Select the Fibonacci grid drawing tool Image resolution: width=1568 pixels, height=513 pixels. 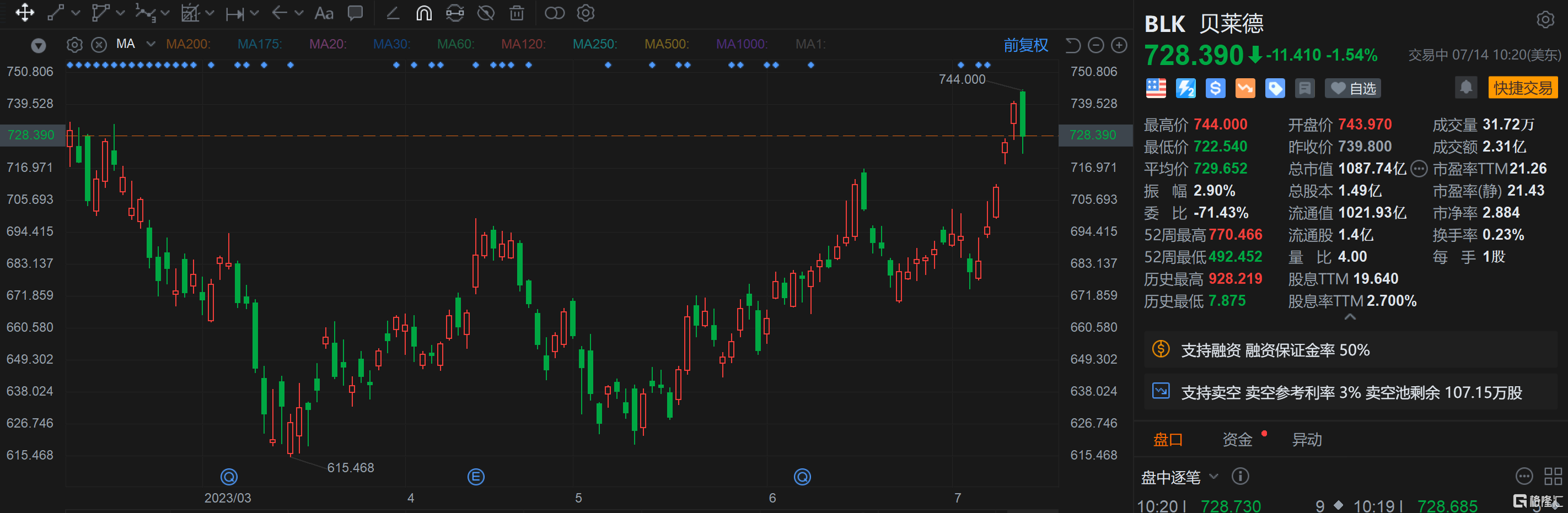[190, 13]
